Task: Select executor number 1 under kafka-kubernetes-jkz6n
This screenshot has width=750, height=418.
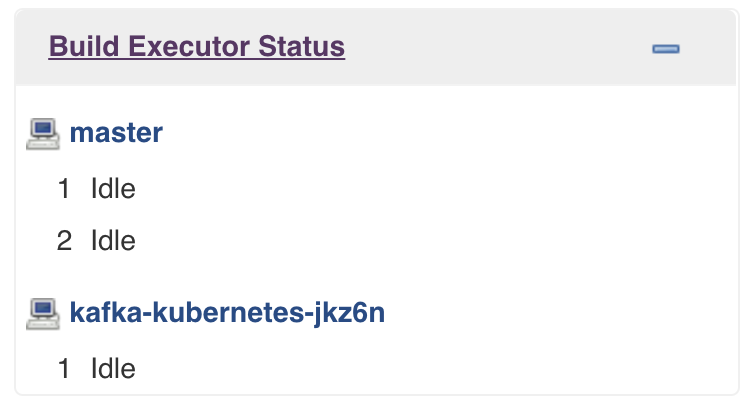Action: 64,369
